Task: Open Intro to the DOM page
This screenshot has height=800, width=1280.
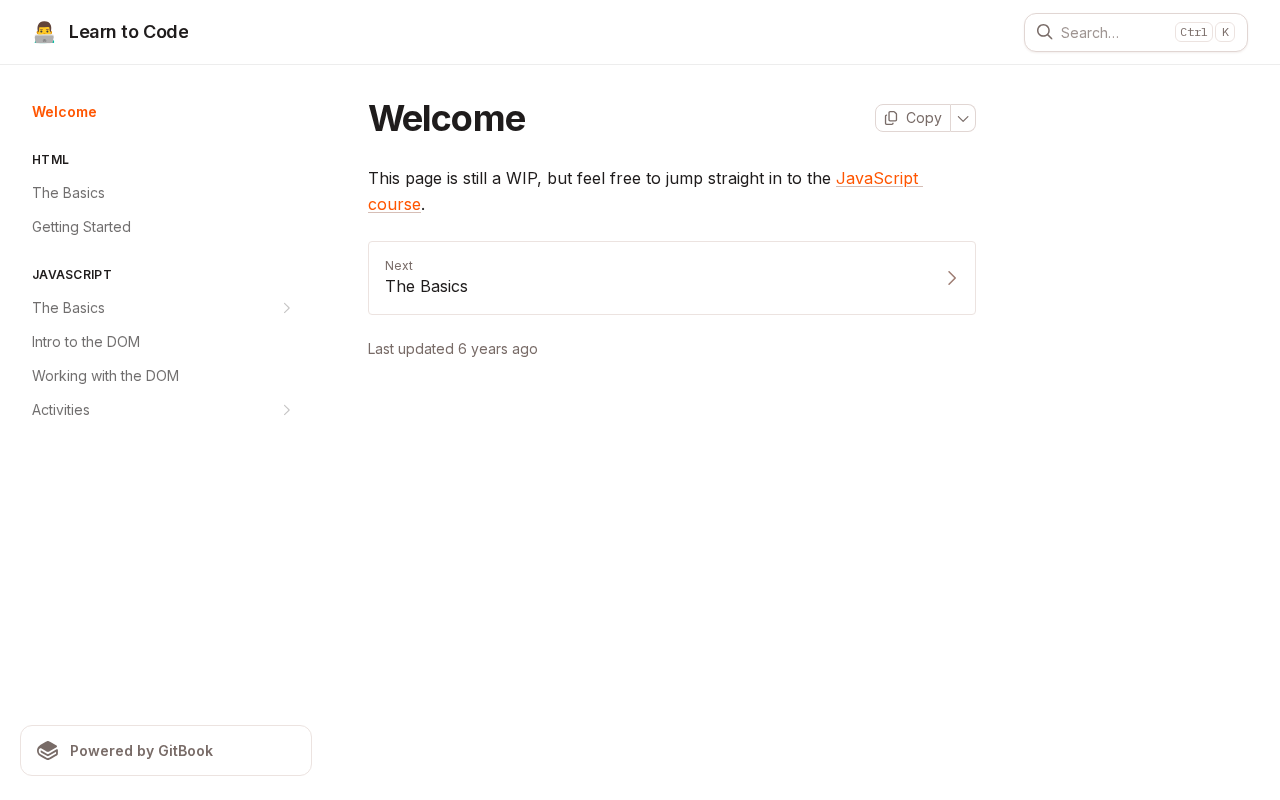Action: click(86, 342)
